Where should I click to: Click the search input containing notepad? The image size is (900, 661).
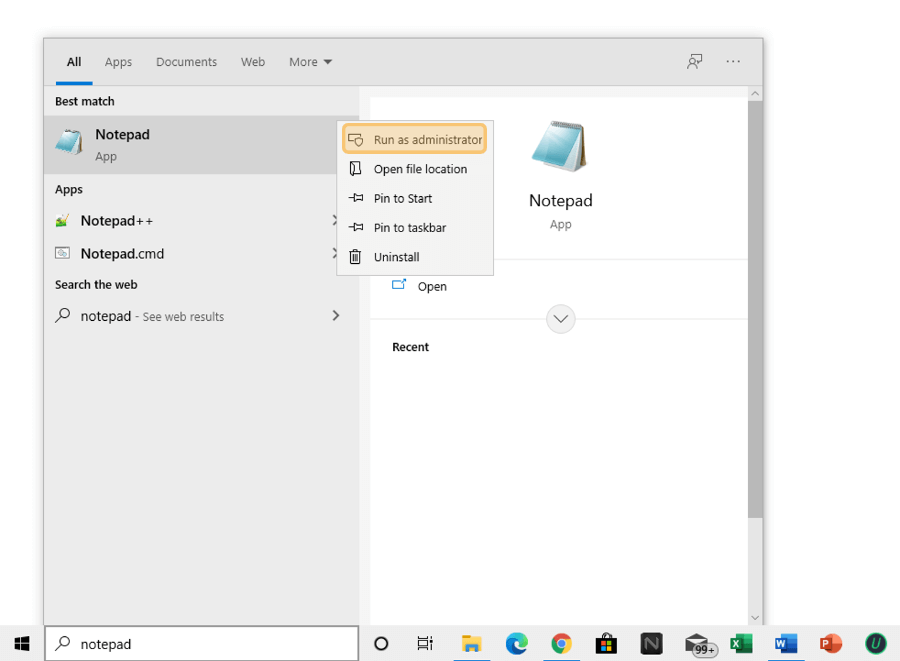(x=201, y=644)
